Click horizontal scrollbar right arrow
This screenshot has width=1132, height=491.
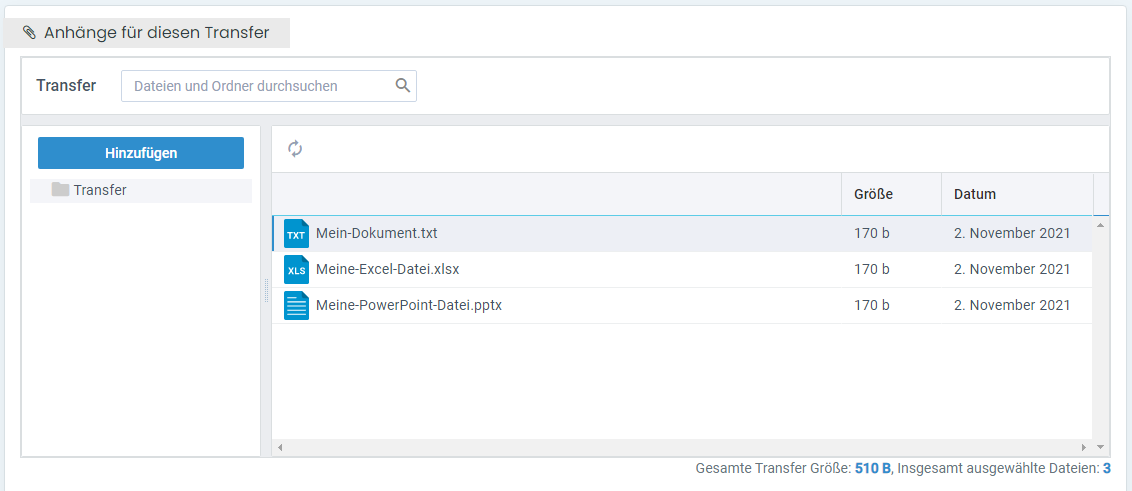(1083, 447)
